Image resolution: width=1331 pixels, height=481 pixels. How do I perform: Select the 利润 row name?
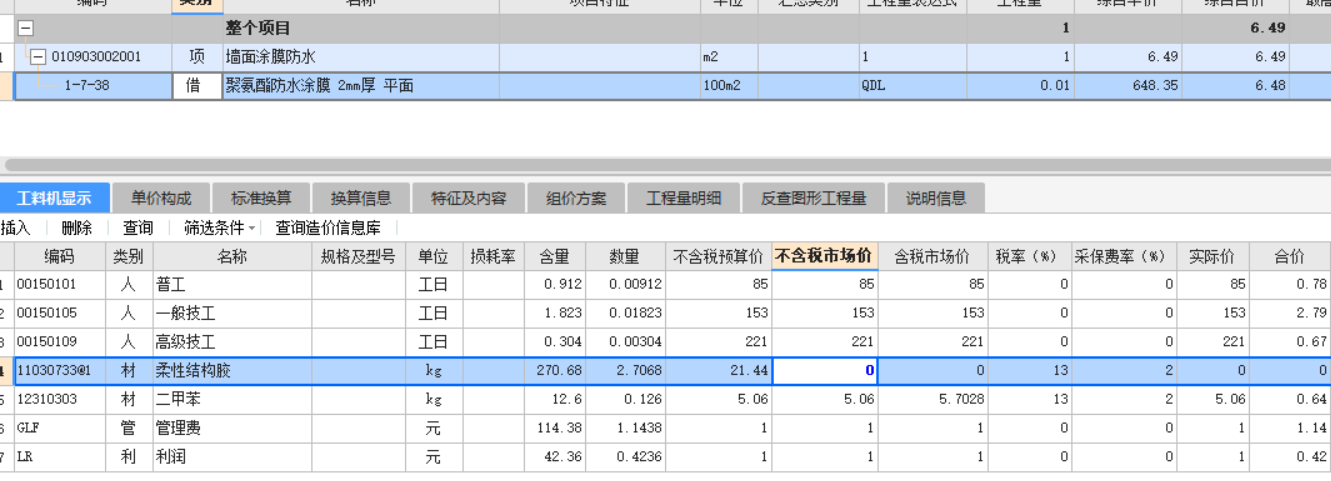171,458
